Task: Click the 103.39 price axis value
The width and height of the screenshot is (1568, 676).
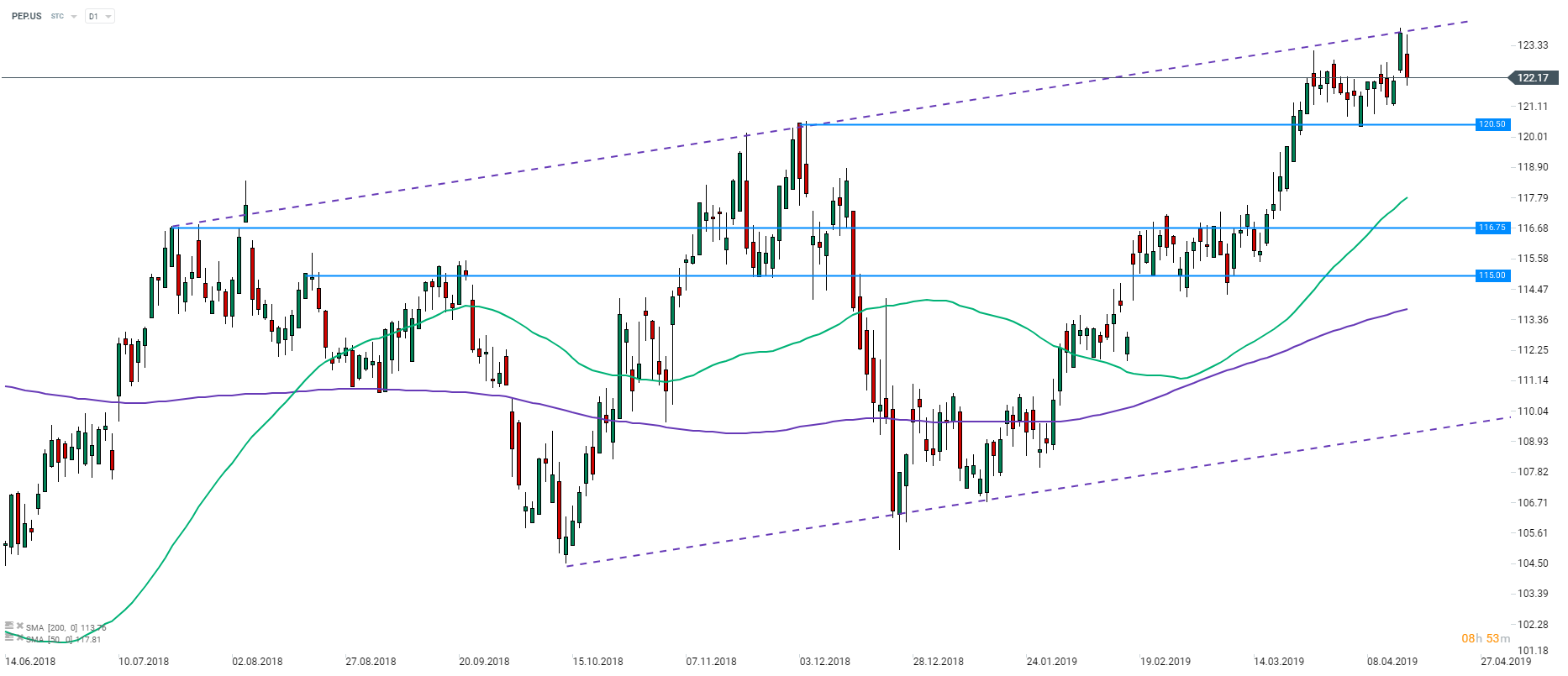Action: click(1533, 594)
